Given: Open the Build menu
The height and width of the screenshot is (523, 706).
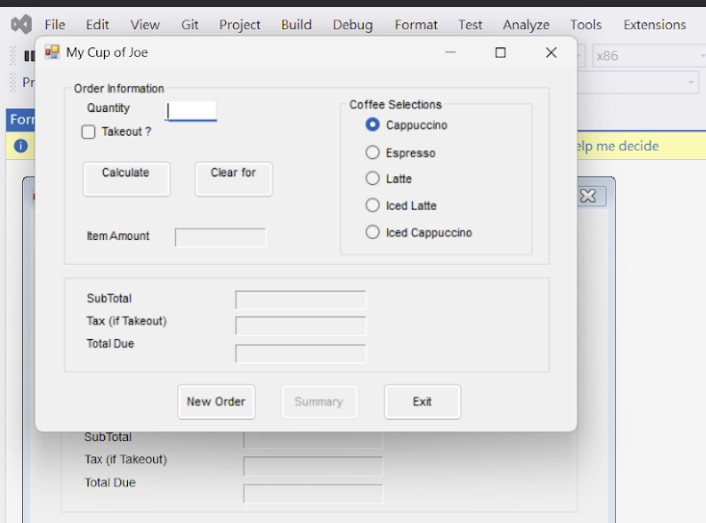Looking at the screenshot, I should [x=296, y=25].
